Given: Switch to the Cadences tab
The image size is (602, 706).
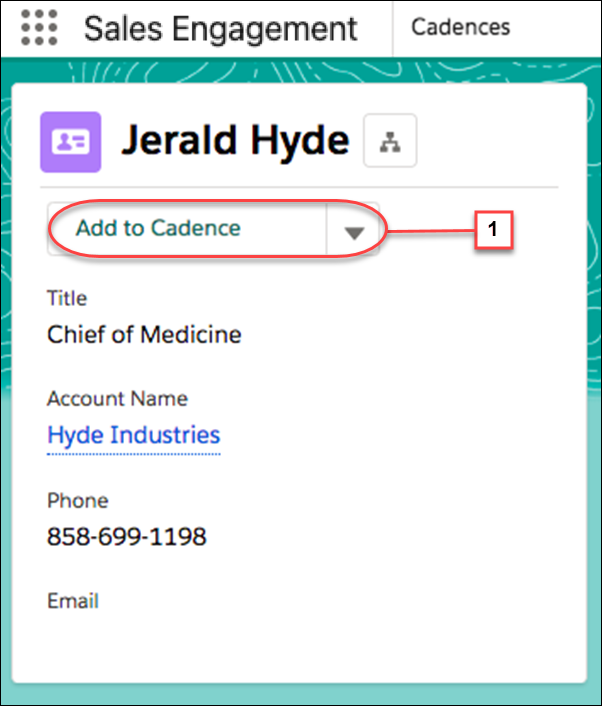Looking at the screenshot, I should 461,27.
